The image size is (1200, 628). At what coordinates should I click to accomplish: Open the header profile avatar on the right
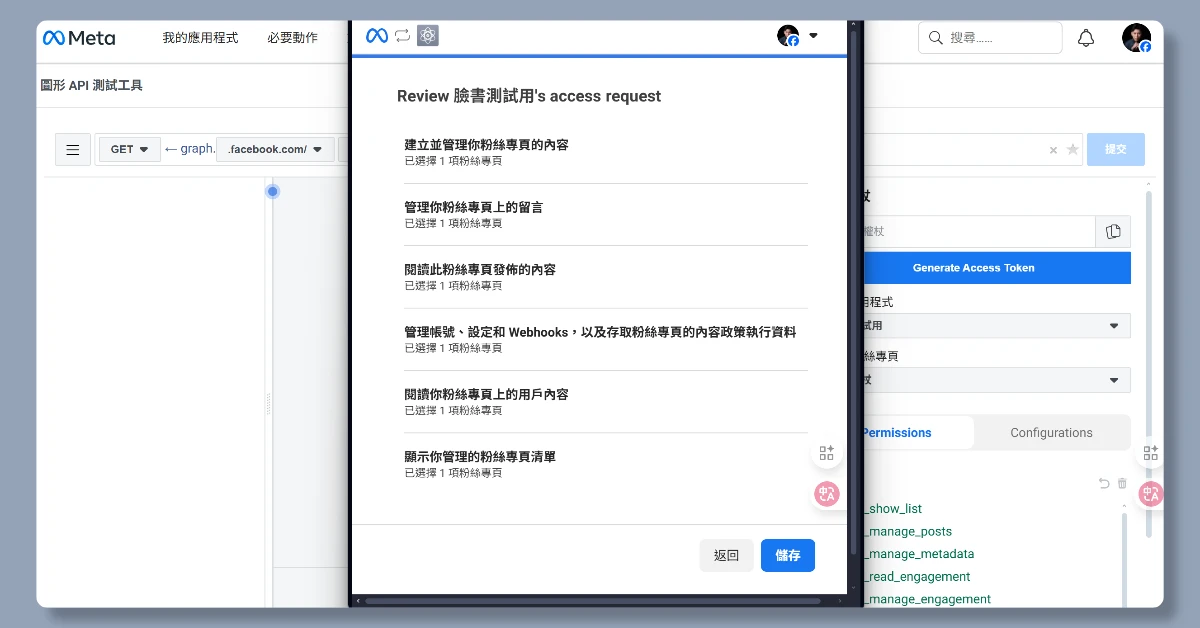pos(1135,38)
